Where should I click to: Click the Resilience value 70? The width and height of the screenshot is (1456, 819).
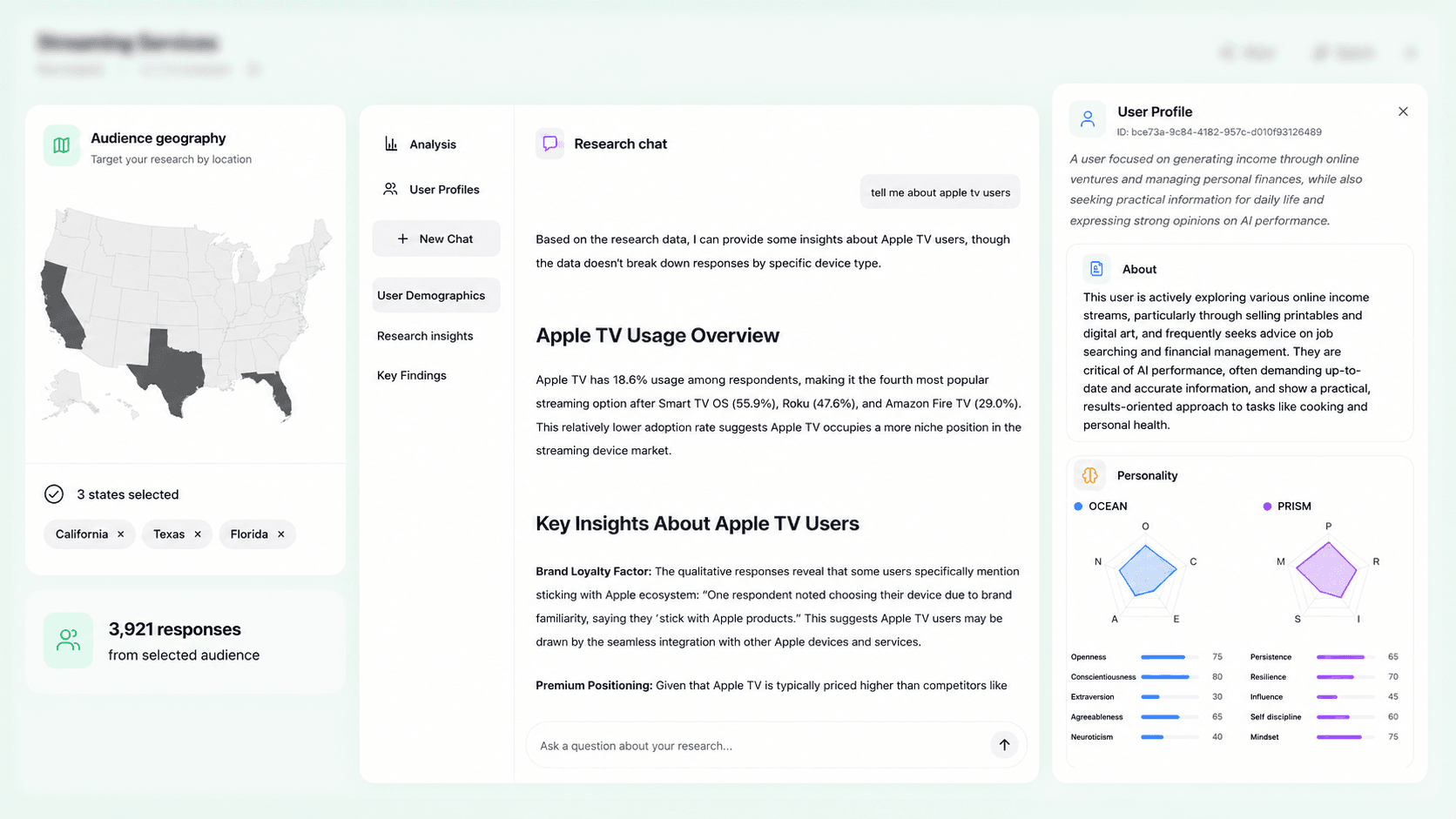(1393, 677)
